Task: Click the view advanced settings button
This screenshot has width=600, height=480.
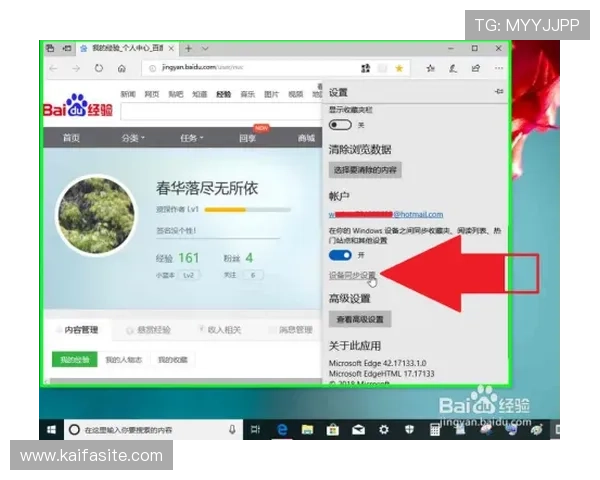Action: [x=360, y=319]
